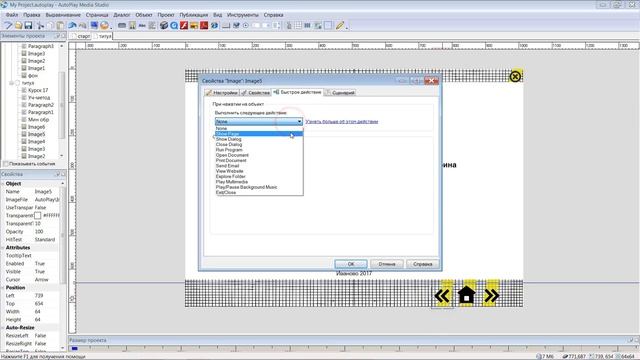Viewport: 640px width, 360px height.
Task: Switch to the dialog's Свойства tab
Action: [x=256, y=93]
